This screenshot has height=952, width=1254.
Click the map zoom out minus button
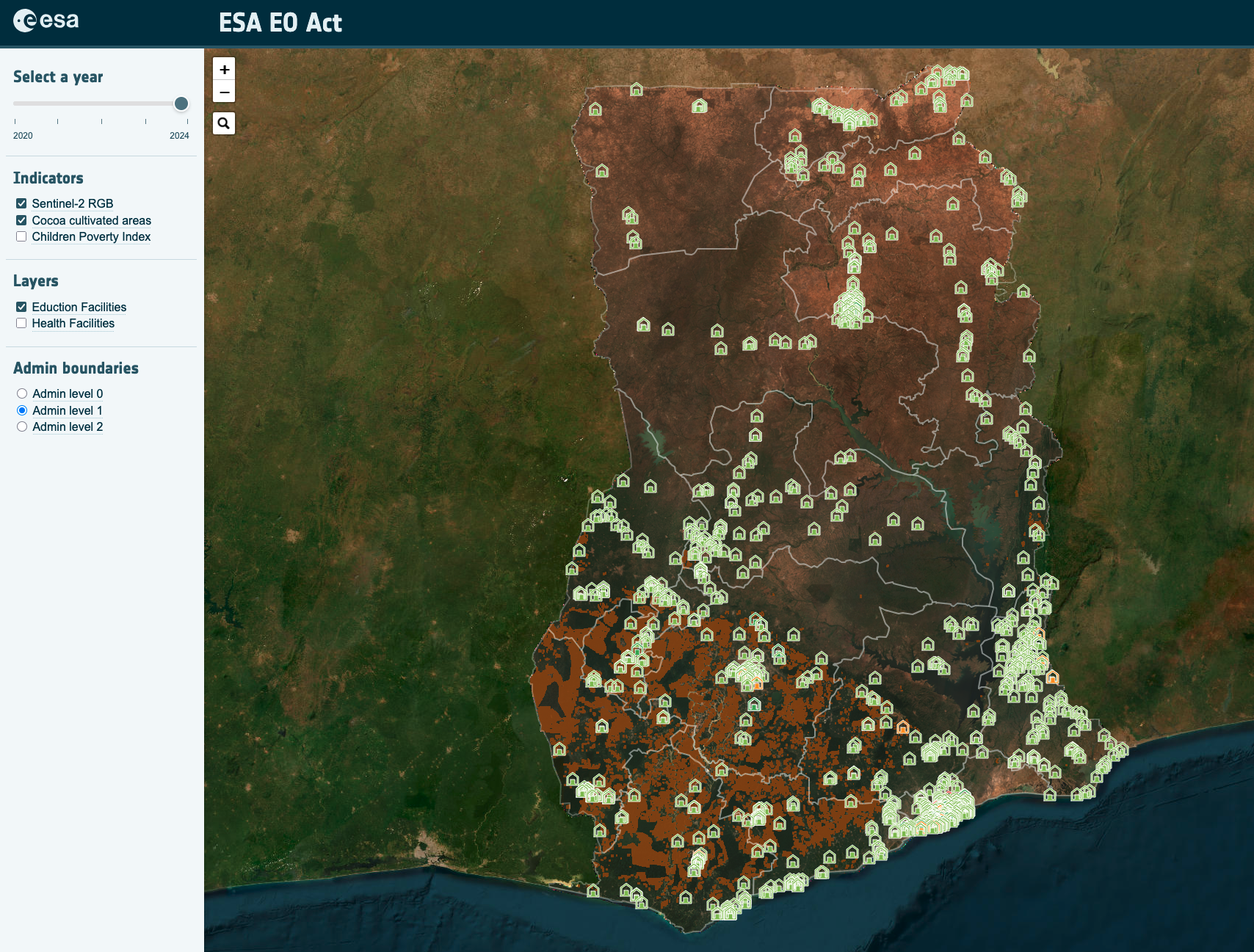(224, 92)
